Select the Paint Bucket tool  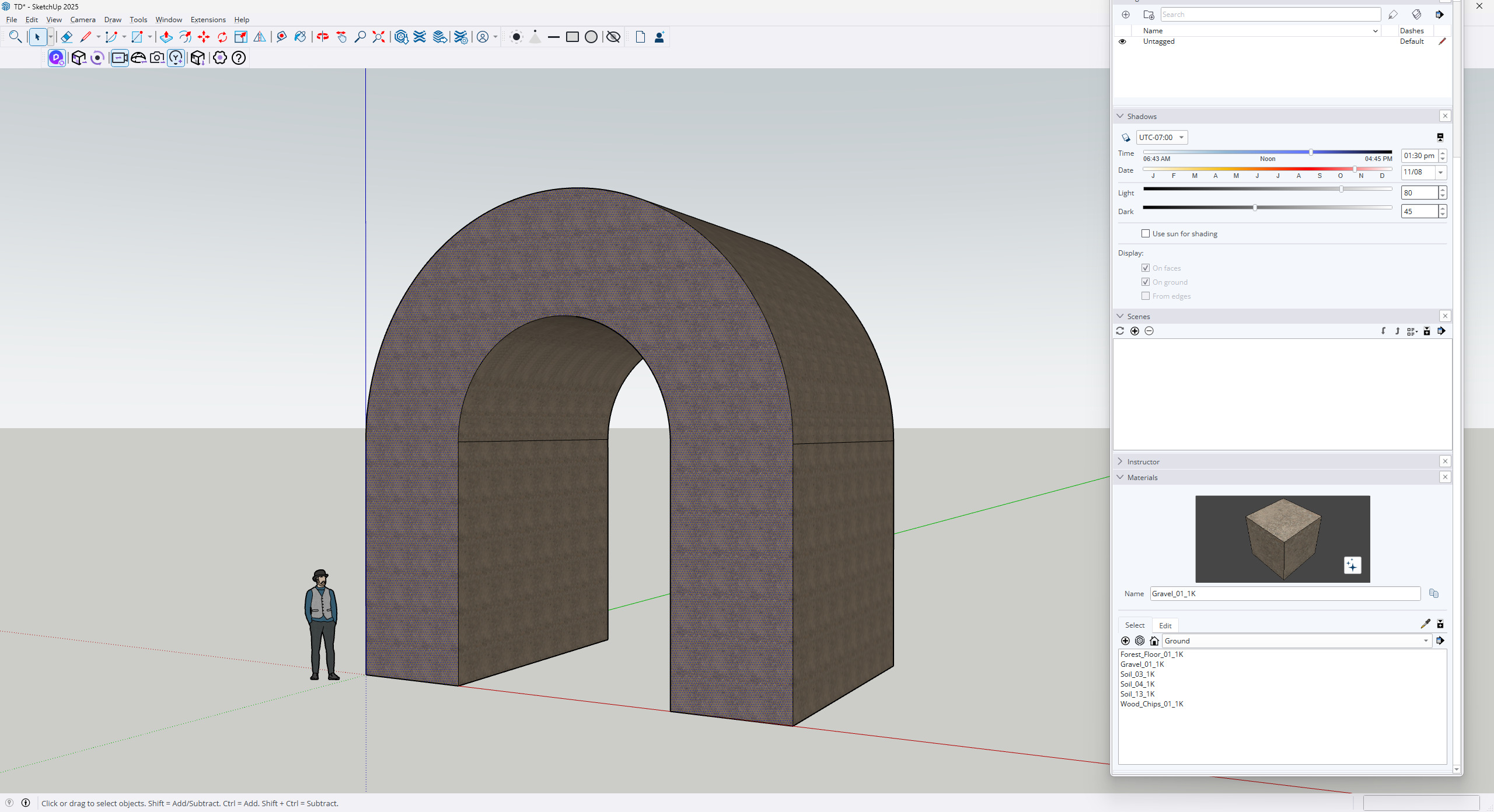[x=300, y=37]
